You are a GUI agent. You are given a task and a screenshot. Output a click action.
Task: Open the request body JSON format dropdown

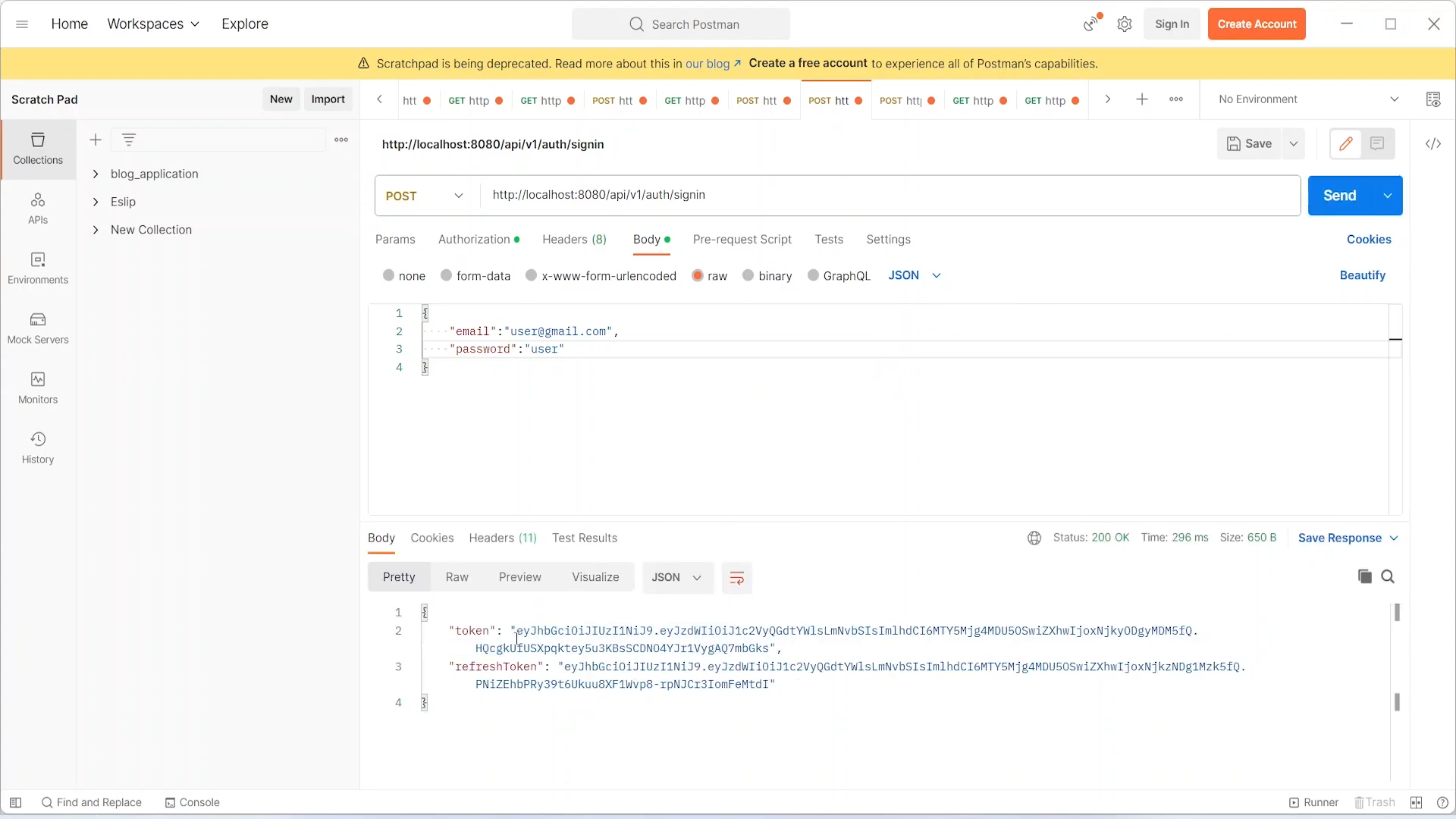915,275
